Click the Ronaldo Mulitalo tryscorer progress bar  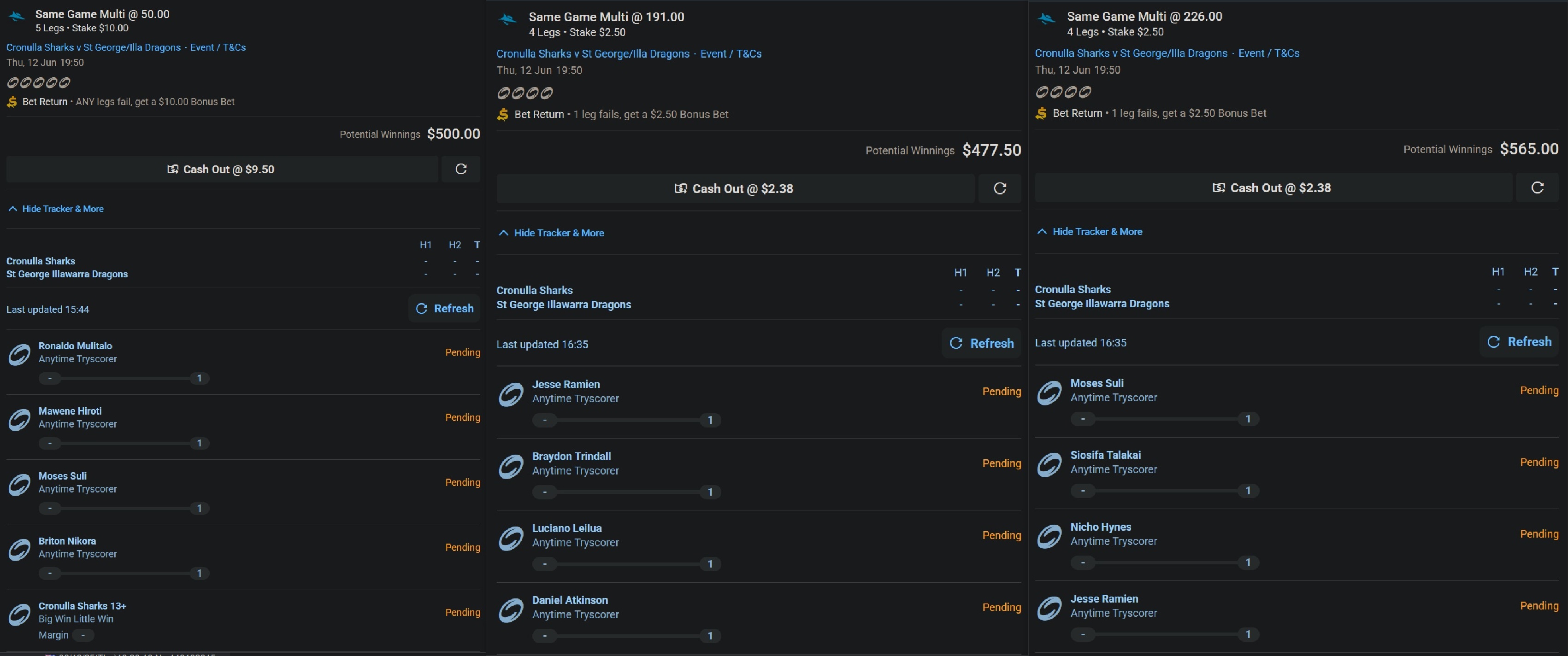click(124, 379)
